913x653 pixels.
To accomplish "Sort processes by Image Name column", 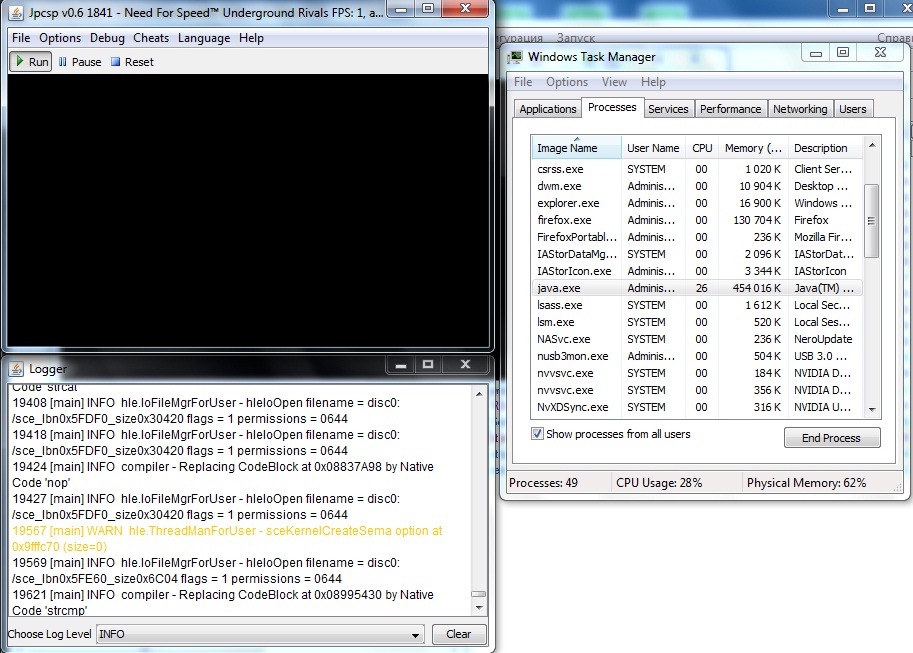I will pyautogui.click(x=576, y=148).
